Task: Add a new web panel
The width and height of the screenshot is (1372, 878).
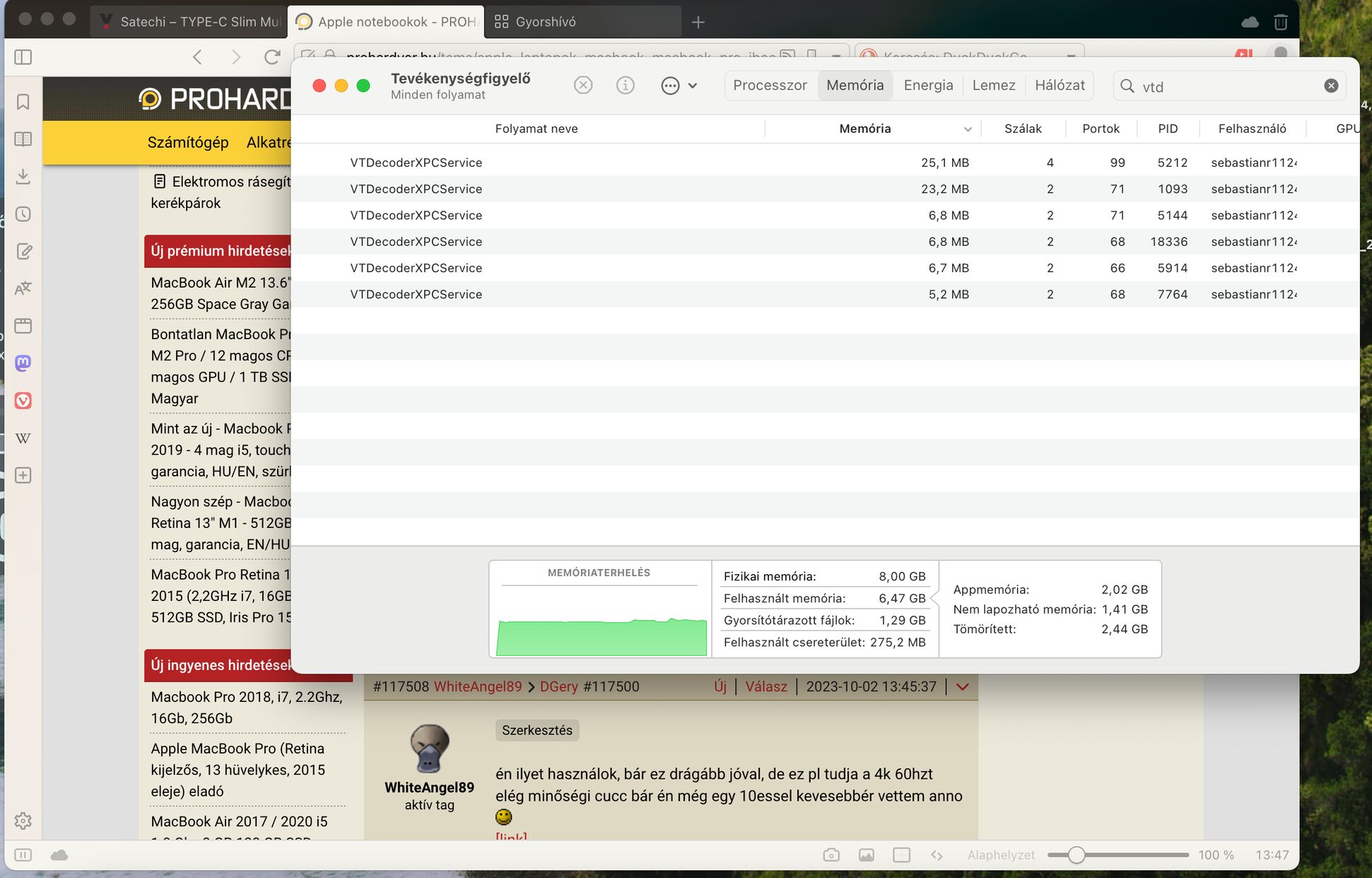Action: 23,475
